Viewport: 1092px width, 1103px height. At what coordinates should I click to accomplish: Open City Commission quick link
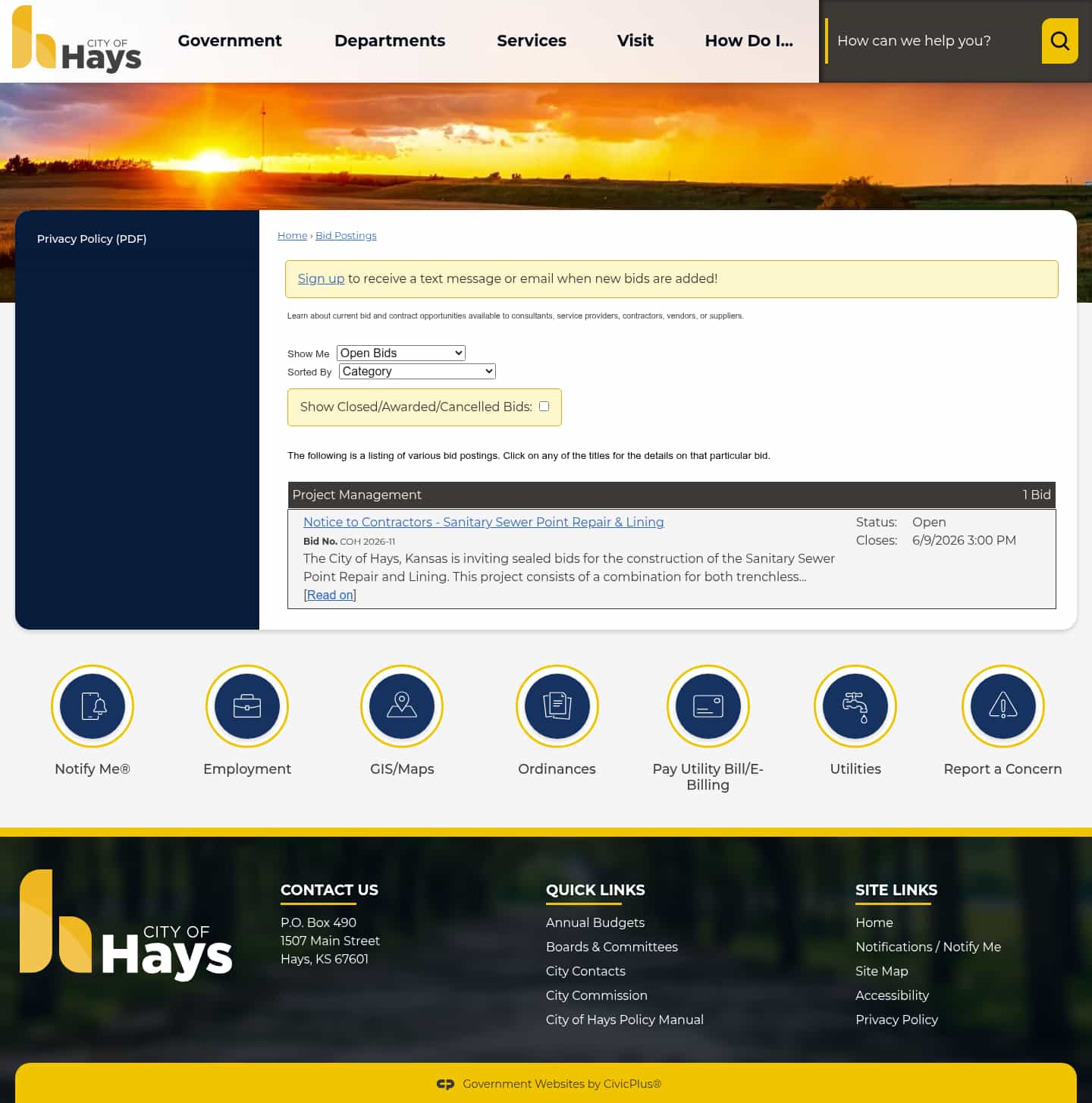pos(597,995)
